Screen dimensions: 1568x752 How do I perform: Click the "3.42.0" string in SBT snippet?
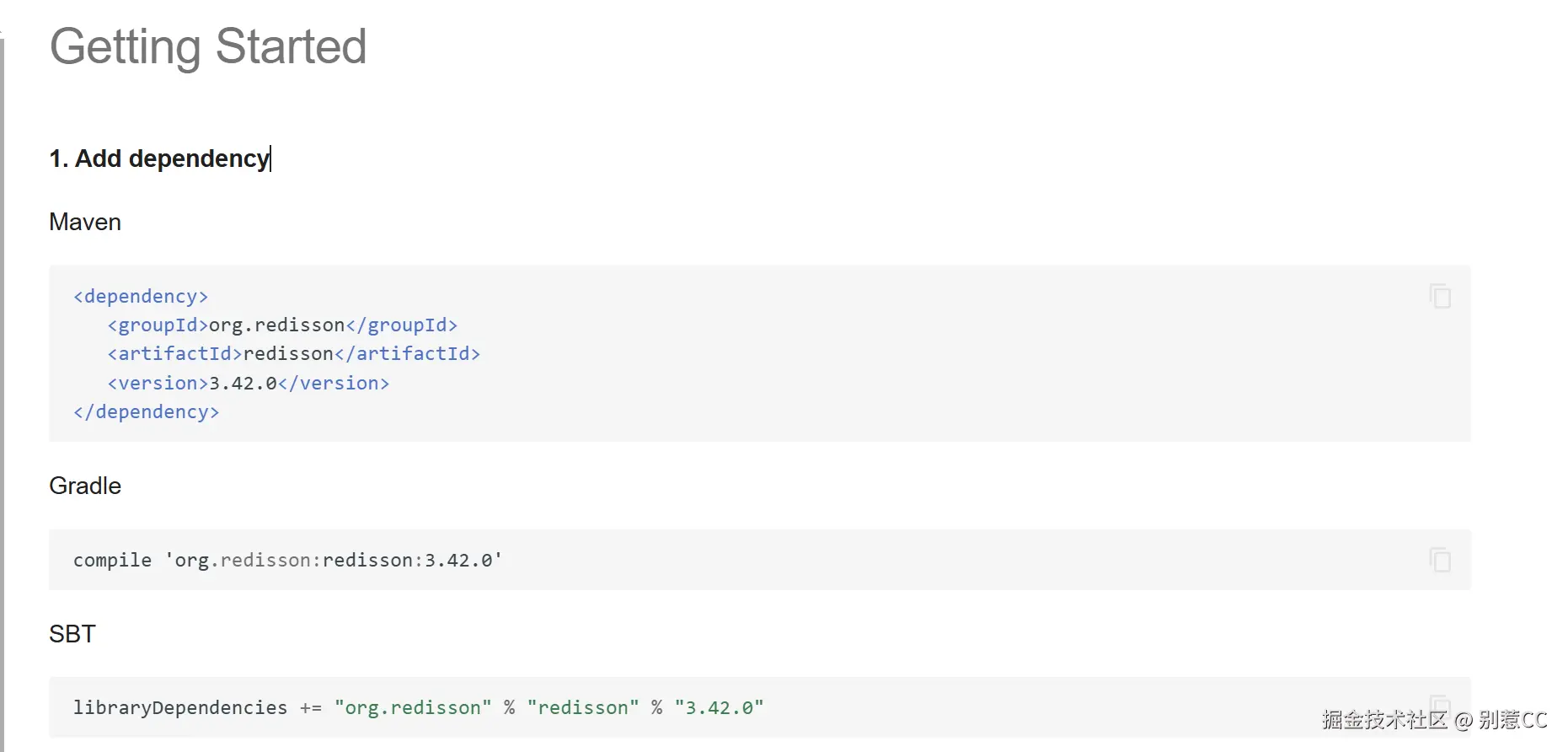(x=719, y=708)
